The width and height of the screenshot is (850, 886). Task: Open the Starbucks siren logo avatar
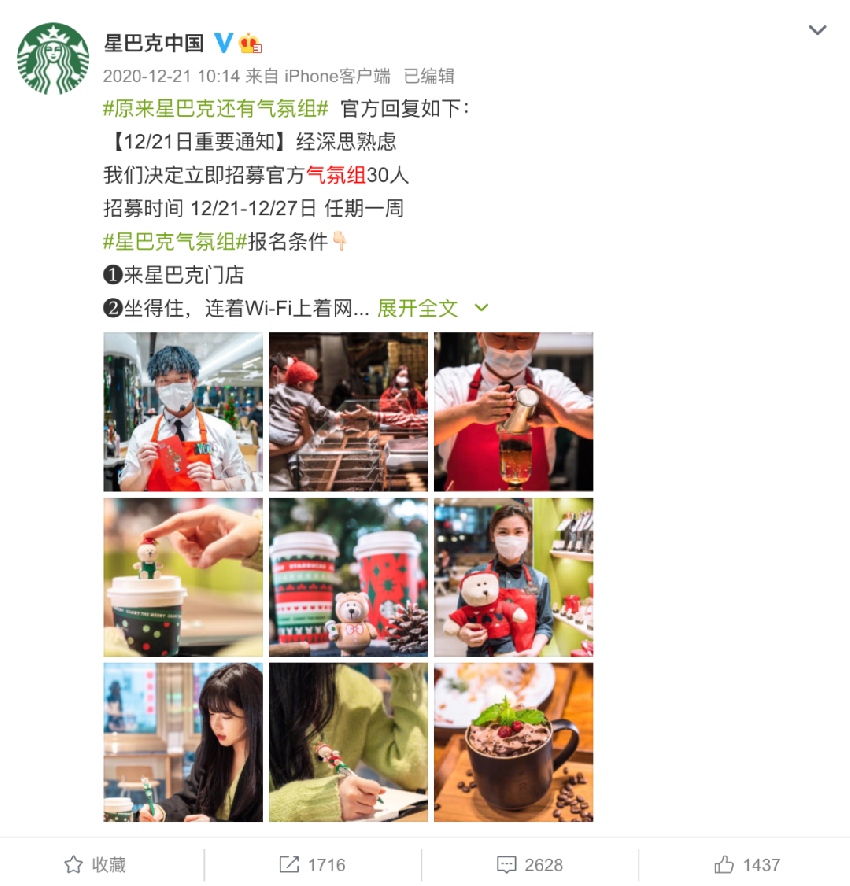[53, 58]
